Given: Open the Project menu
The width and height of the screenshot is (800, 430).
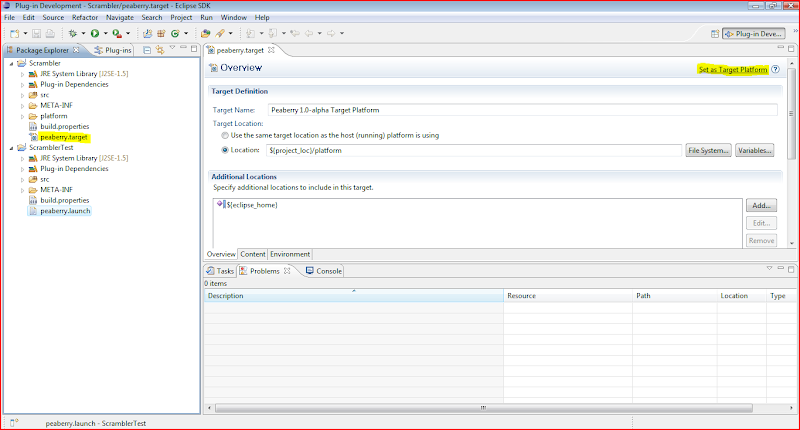Looking at the screenshot, I should (x=181, y=17).
